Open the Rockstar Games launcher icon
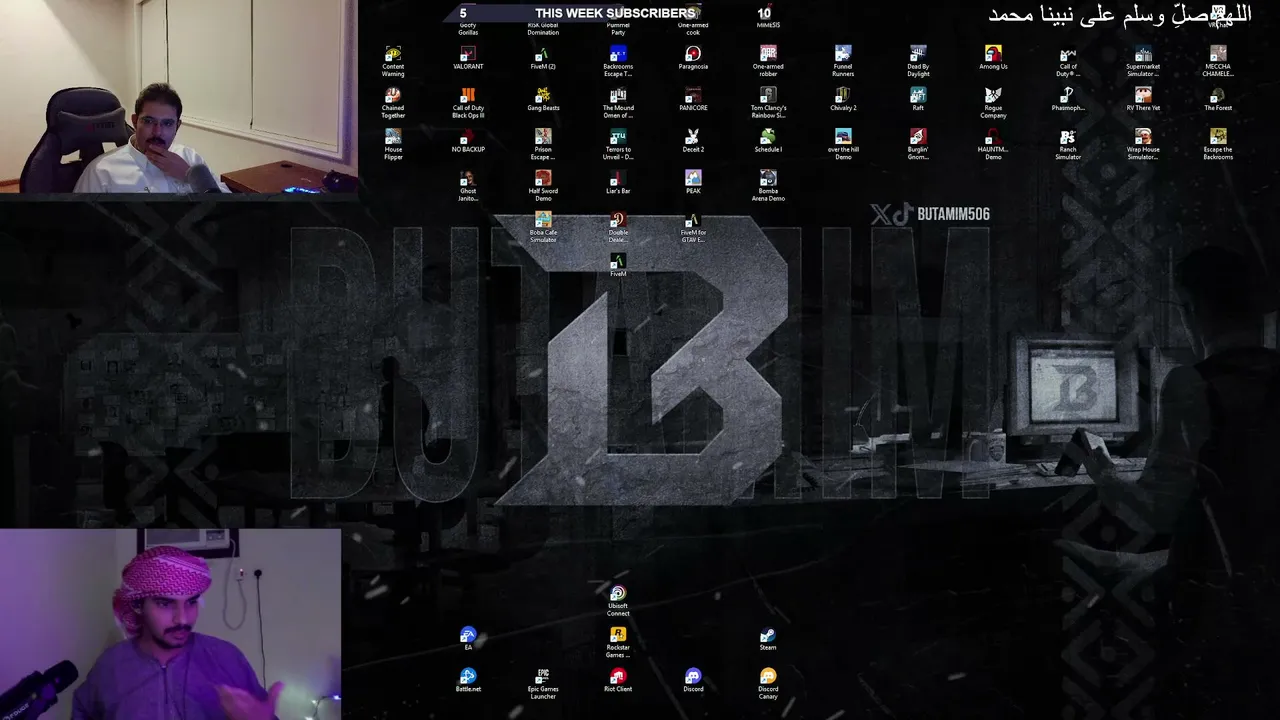This screenshot has width=1280, height=720. pos(618,643)
